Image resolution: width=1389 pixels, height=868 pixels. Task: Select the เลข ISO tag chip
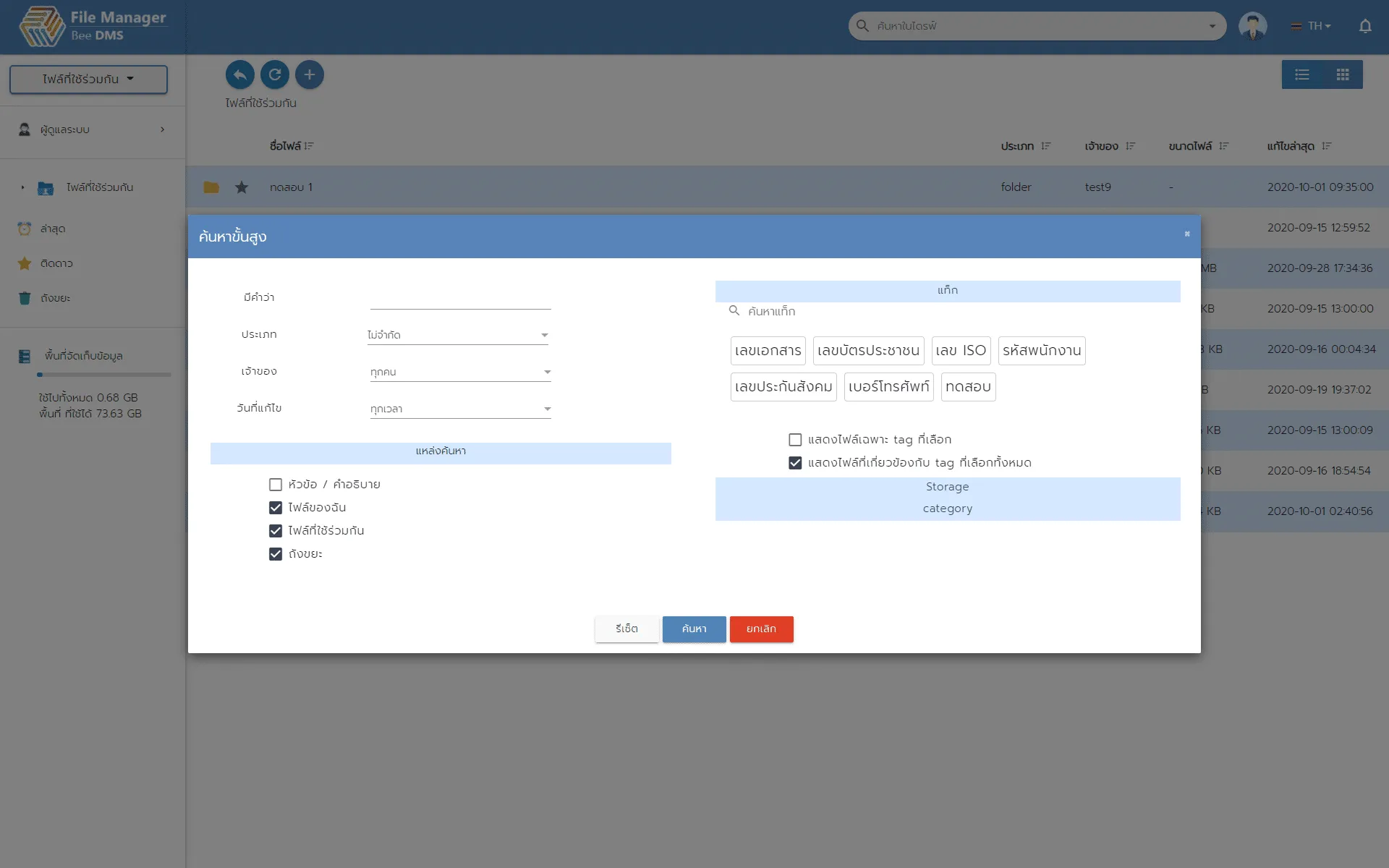[961, 351]
